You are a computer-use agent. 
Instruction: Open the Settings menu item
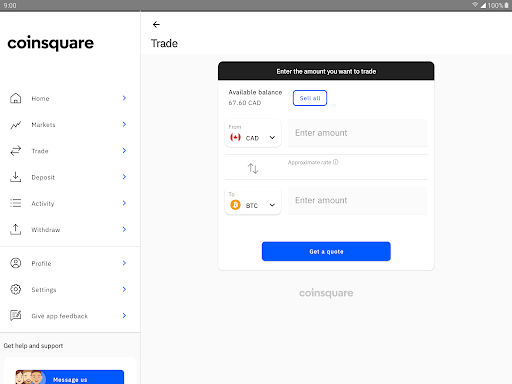tap(70, 289)
